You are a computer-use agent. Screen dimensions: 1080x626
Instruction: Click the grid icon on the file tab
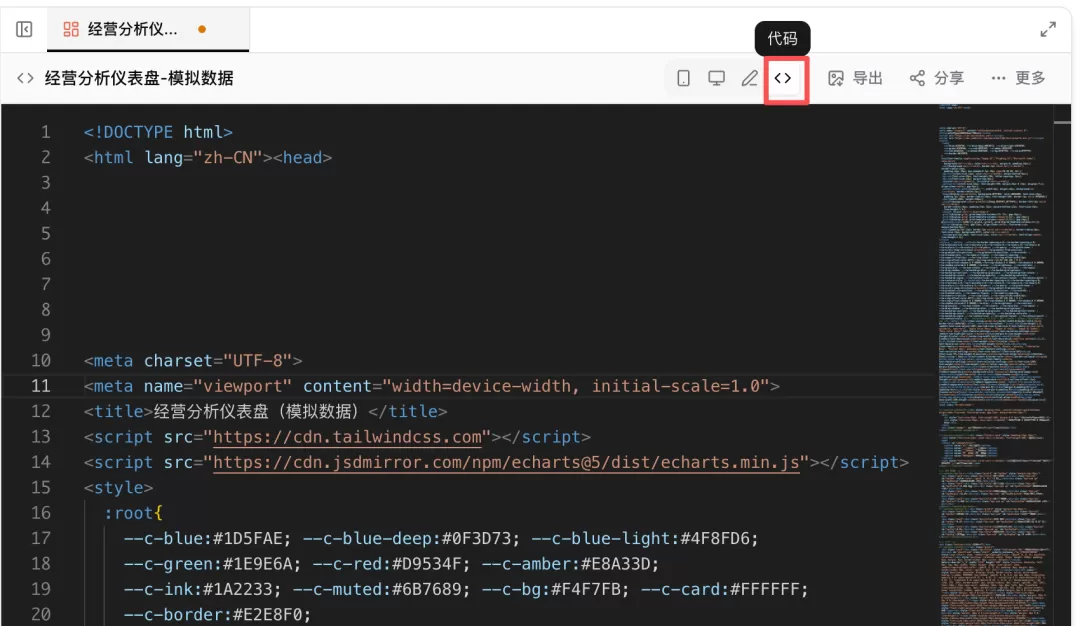[x=71, y=29]
